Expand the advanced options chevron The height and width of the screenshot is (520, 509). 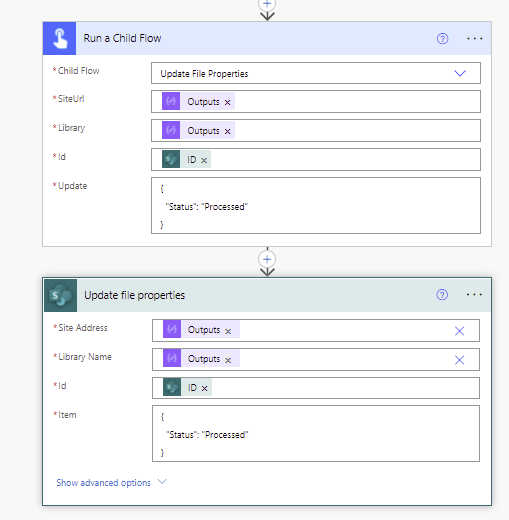162,482
